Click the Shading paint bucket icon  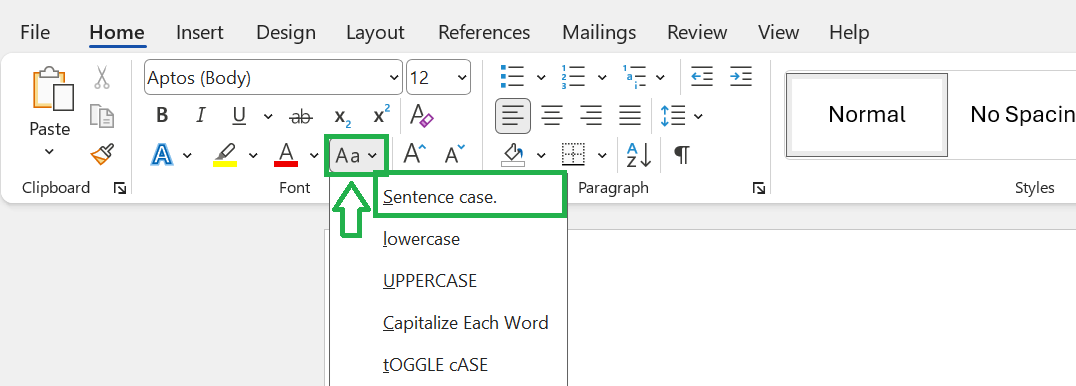[x=513, y=155]
